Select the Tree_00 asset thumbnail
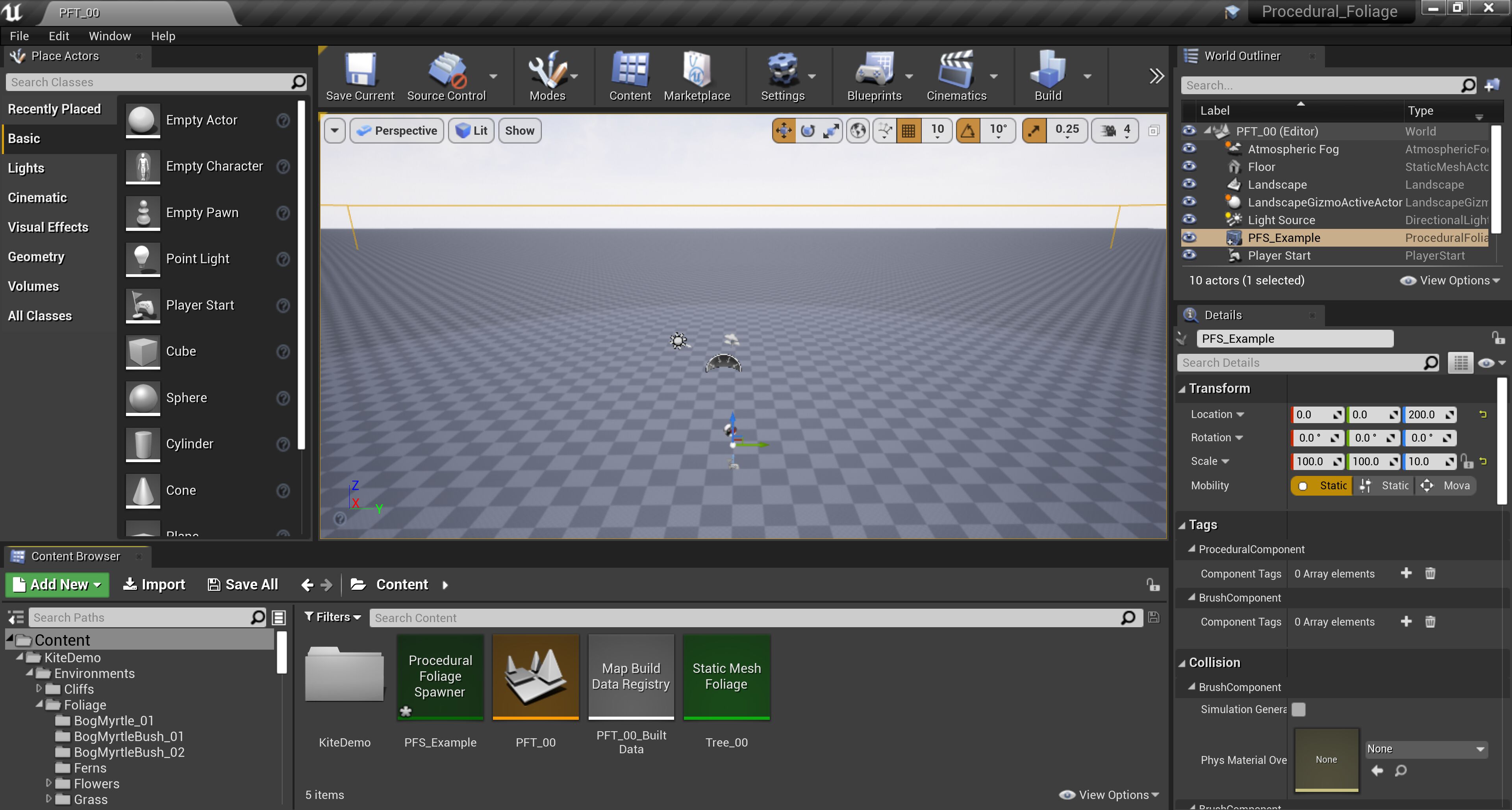 pyautogui.click(x=726, y=677)
